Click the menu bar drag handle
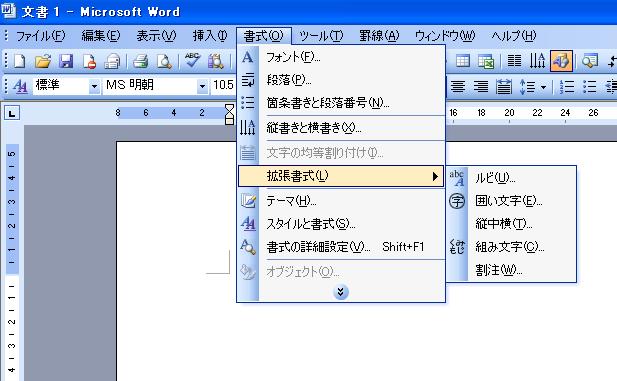 click(6, 36)
